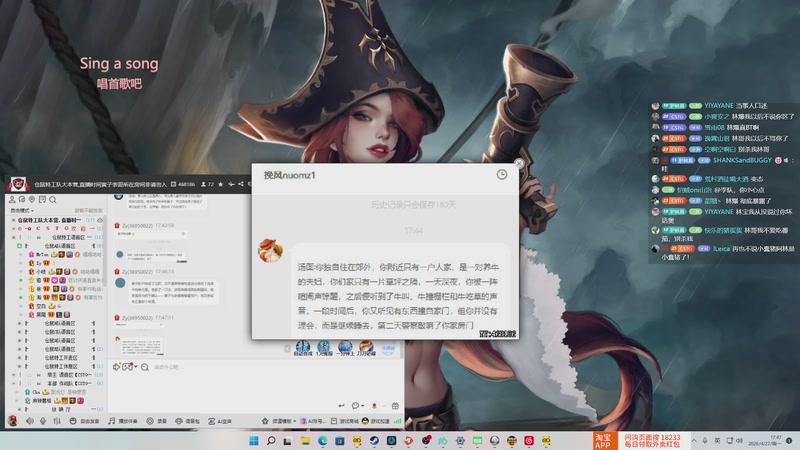Select user Cha in channel list
This screenshot has width=800, height=450.
[36, 392]
